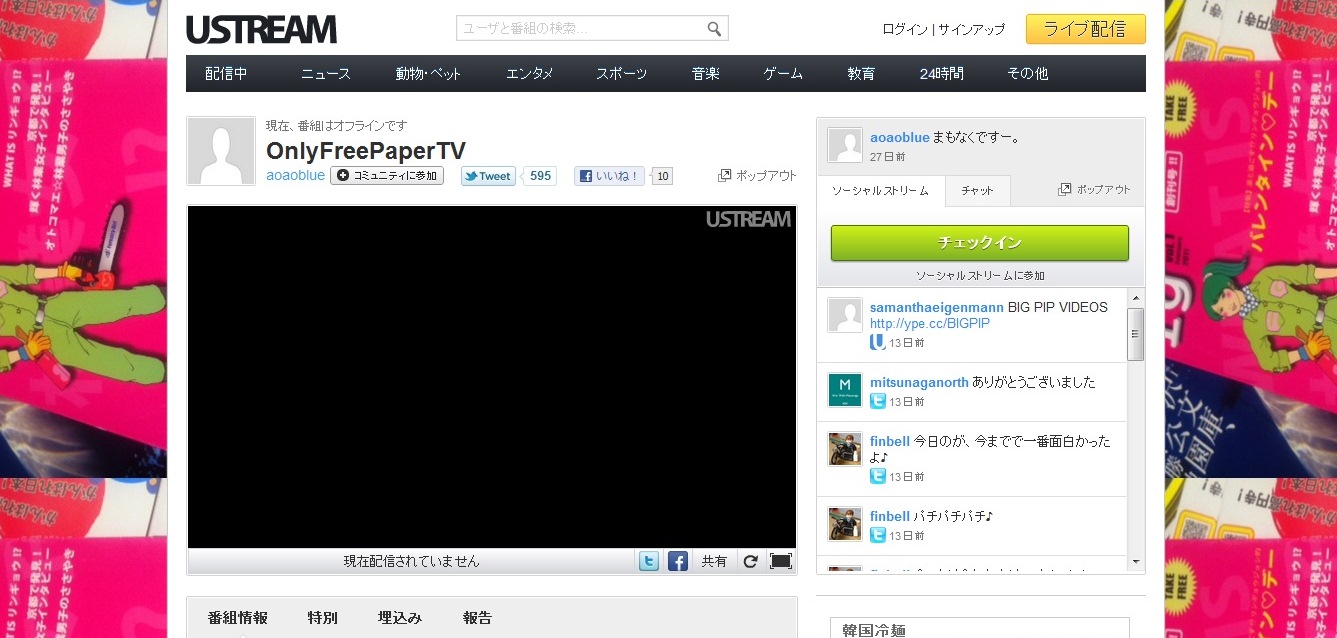Open the http://ype.cc/BIGPIP link
Image resolution: width=1337 pixels, height=638 pixels.
930,324
